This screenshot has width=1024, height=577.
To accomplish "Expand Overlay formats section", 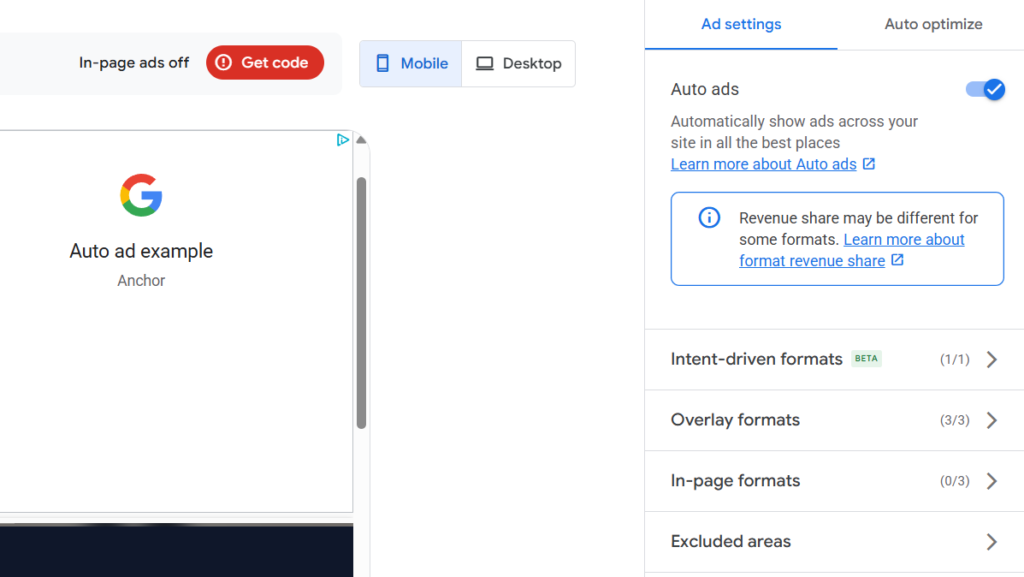I will (x=835, y=420).
